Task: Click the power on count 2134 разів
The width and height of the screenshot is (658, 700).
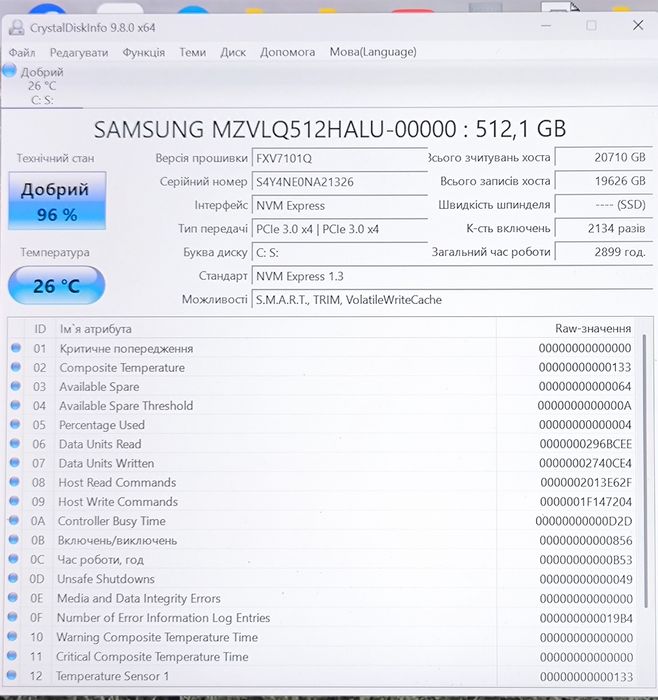Action: tap(604, 228)
